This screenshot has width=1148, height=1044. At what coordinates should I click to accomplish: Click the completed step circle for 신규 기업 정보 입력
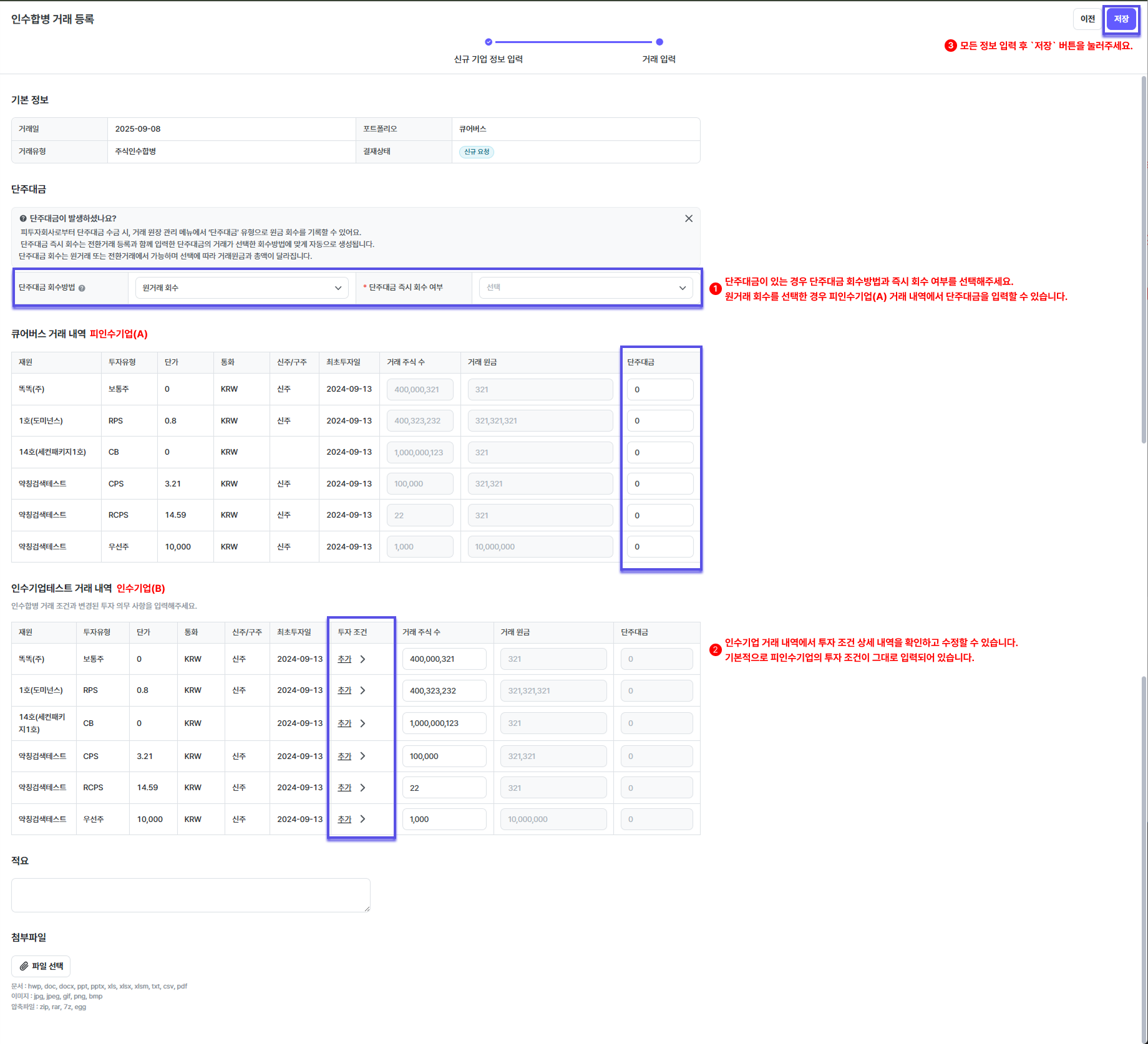(489, 42)
